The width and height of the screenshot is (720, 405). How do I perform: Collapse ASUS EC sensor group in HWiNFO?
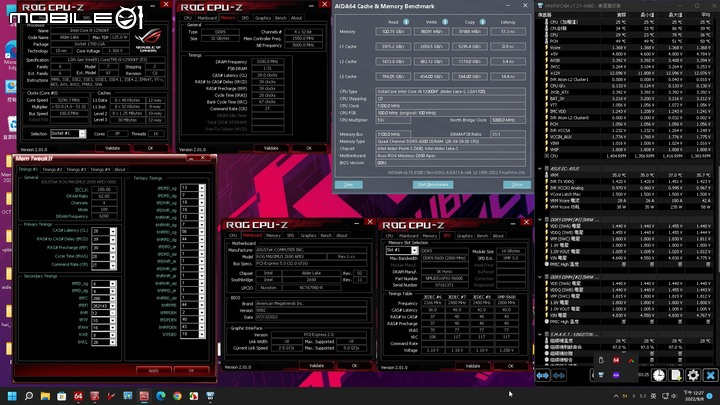(540, 169)
